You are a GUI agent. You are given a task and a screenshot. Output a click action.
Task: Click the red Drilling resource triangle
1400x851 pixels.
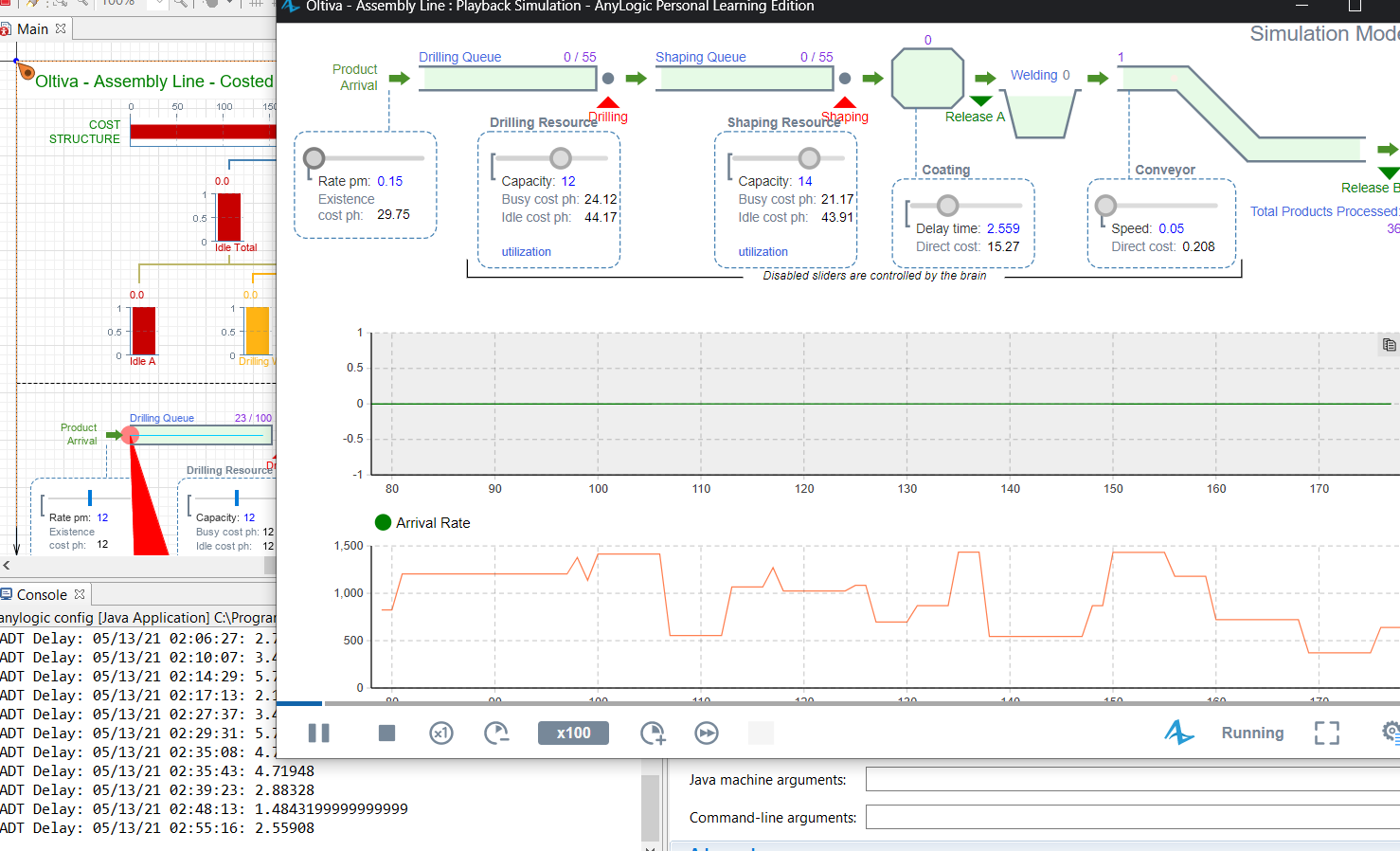[608, 102]
